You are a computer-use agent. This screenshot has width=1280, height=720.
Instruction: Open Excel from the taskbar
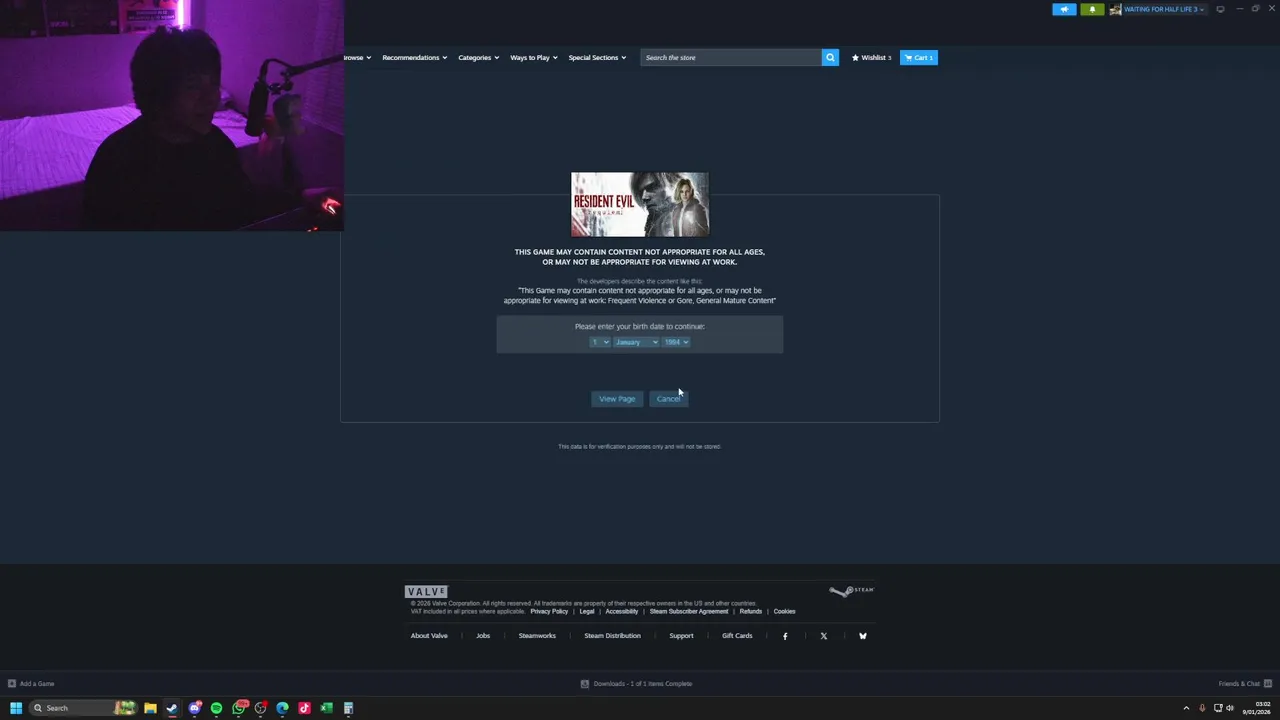(x=326, y=708)
